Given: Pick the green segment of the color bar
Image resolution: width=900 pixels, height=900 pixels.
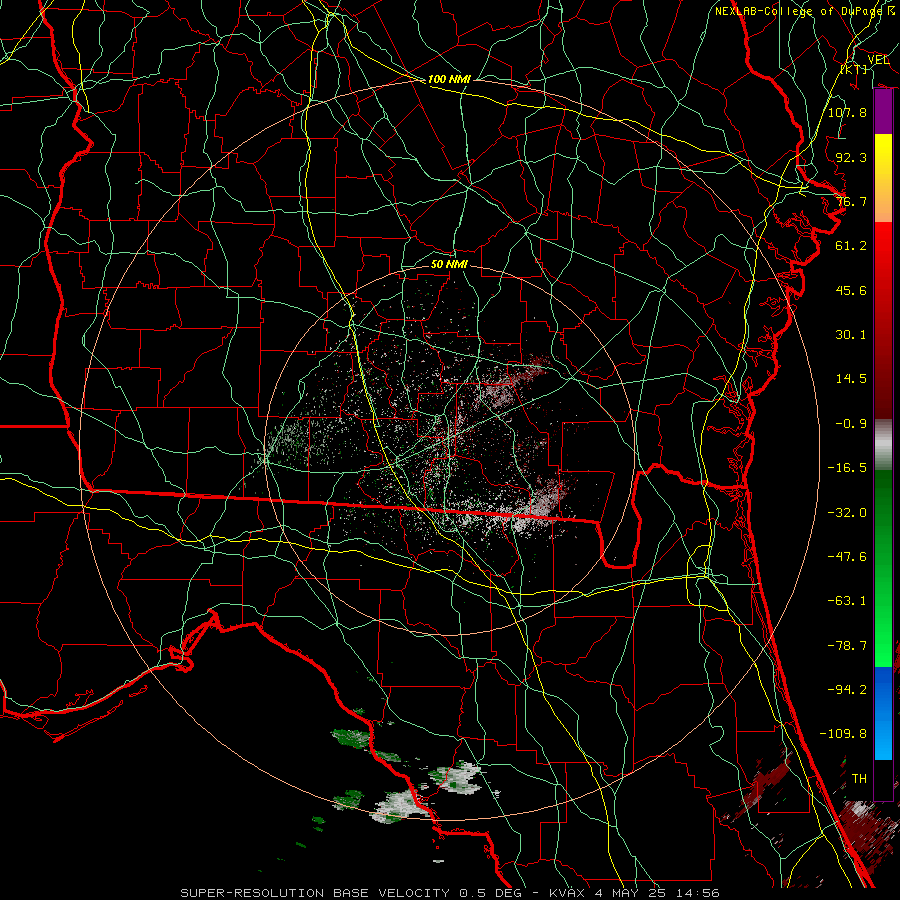Looking at the screenshot, I should [x=883, y=568].
